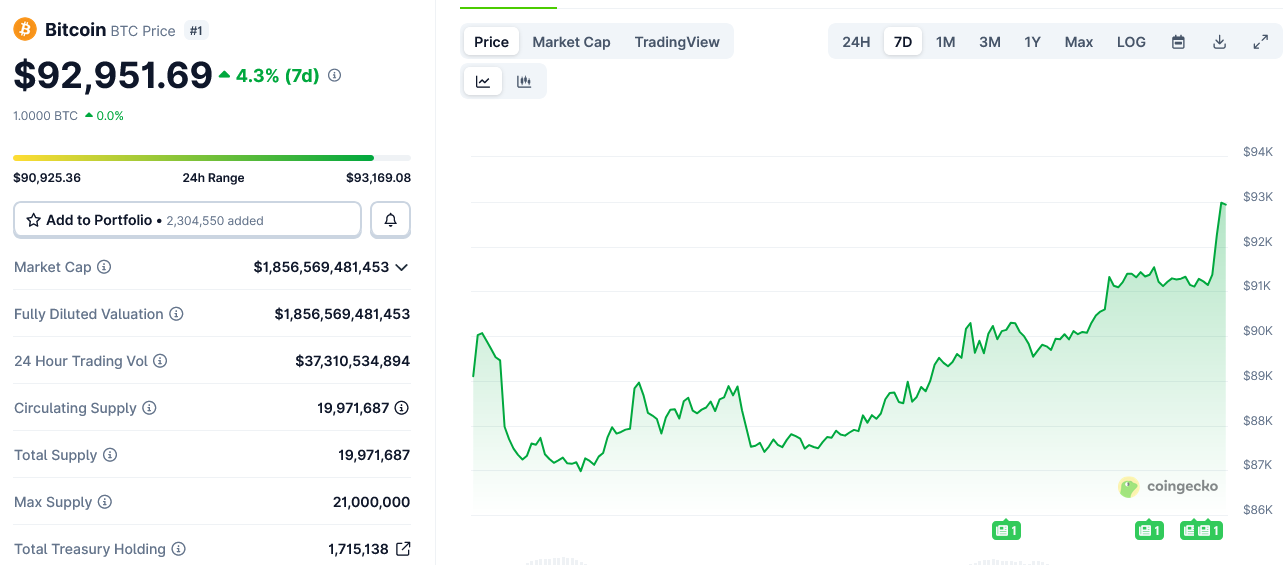Viewport: 1286px width, 565px height.
Task: Select the 24H time range
Action: [x=856, y=42]
